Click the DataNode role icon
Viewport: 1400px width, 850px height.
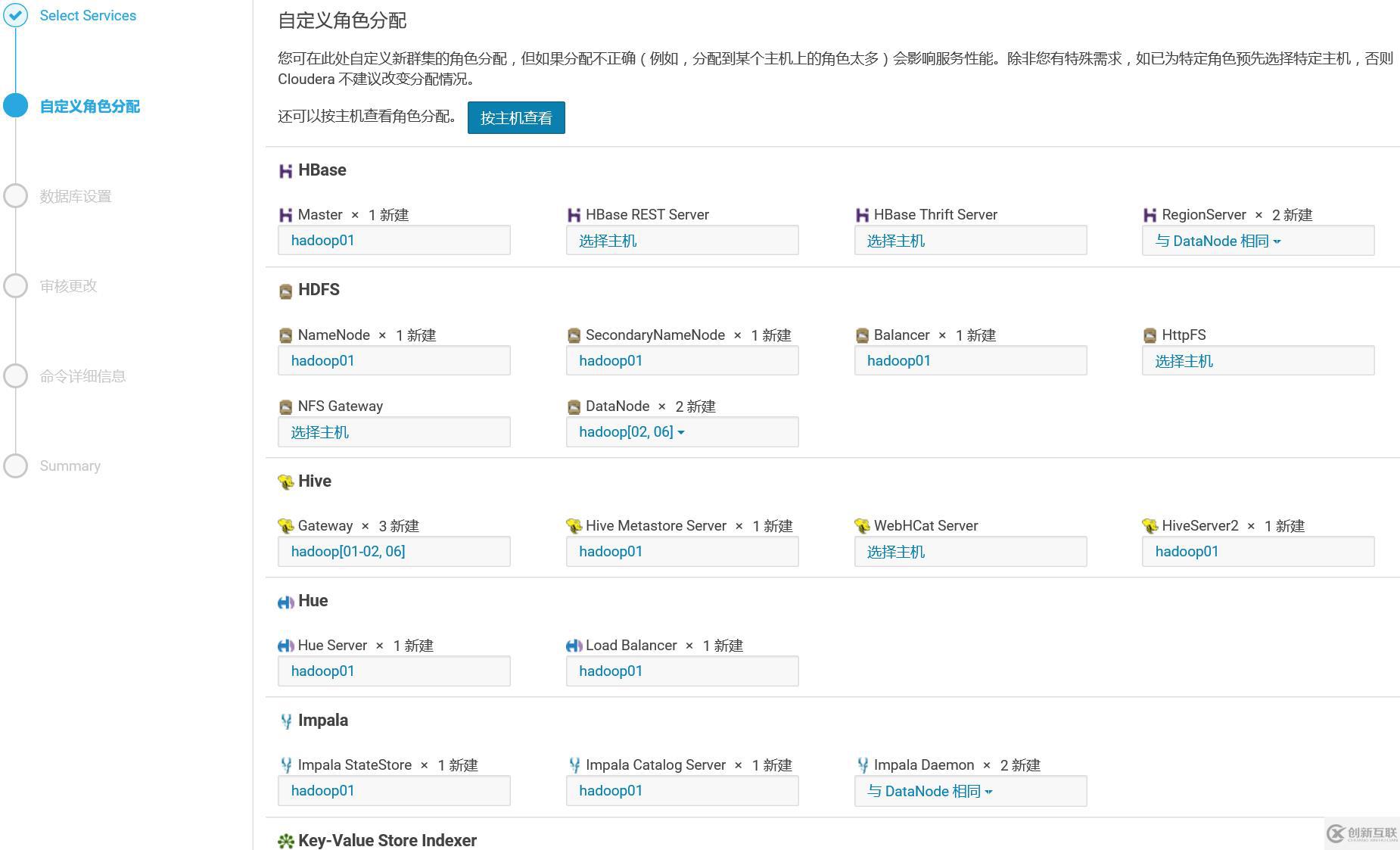pyautogui.click(x=574, y=407)
